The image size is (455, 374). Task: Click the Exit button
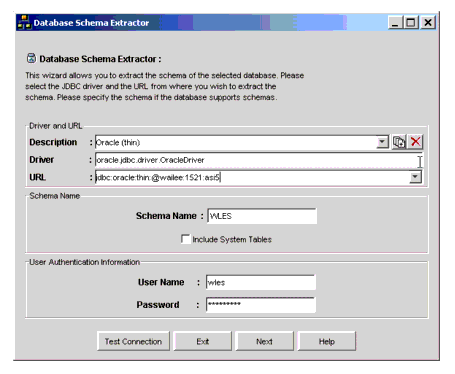coord(203,341)
